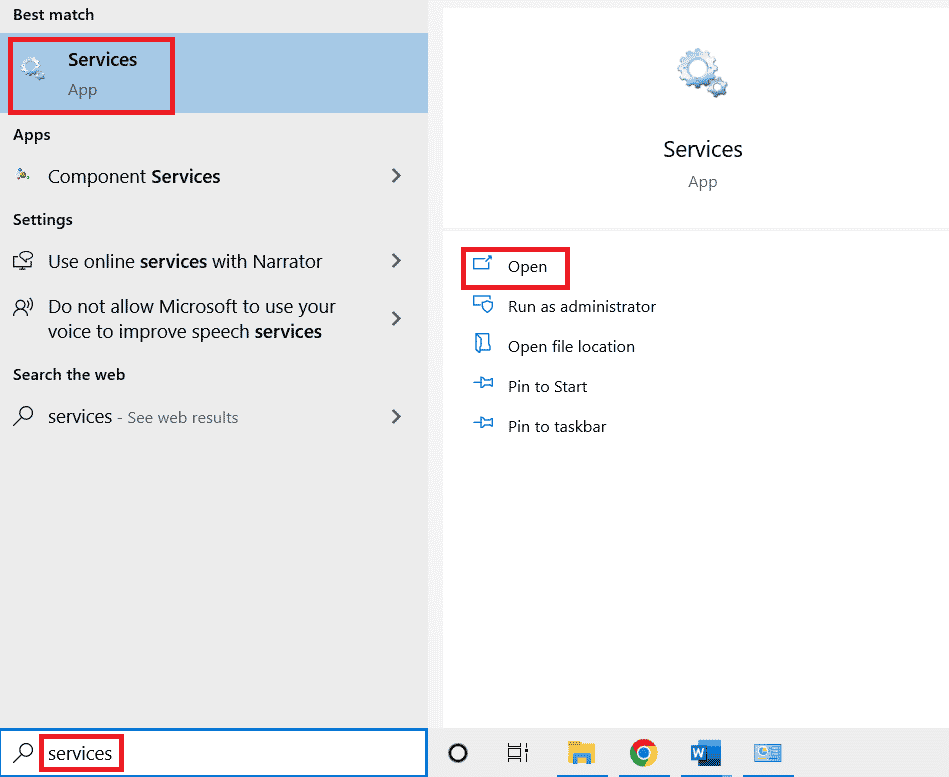
Task: Click the large Services gears preview icon
Action: click(702, 73)
